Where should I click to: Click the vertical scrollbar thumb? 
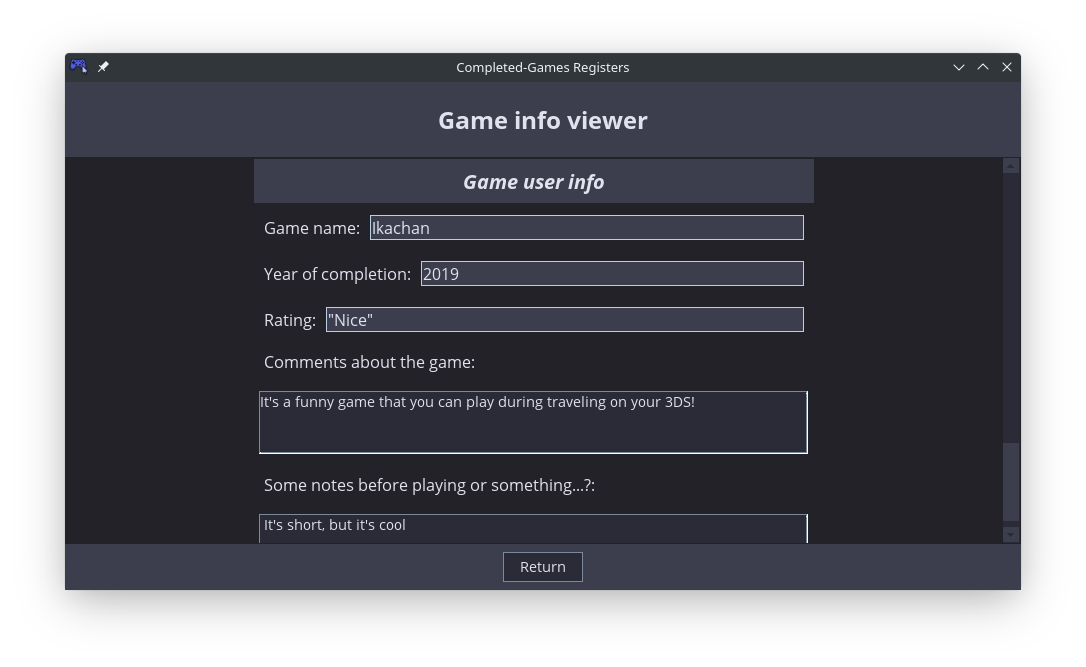pos(1011,481)
